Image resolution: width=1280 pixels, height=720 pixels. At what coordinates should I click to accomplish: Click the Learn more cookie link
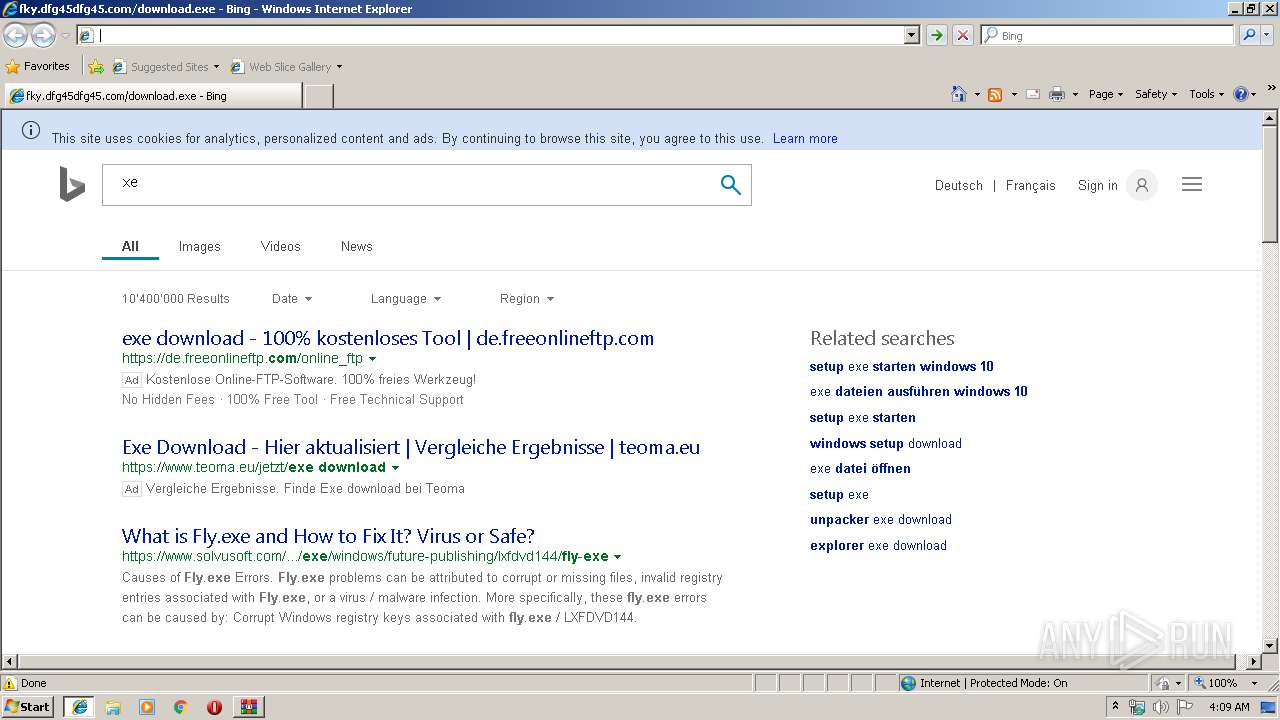pyautogui.click(x=805, y=139)
